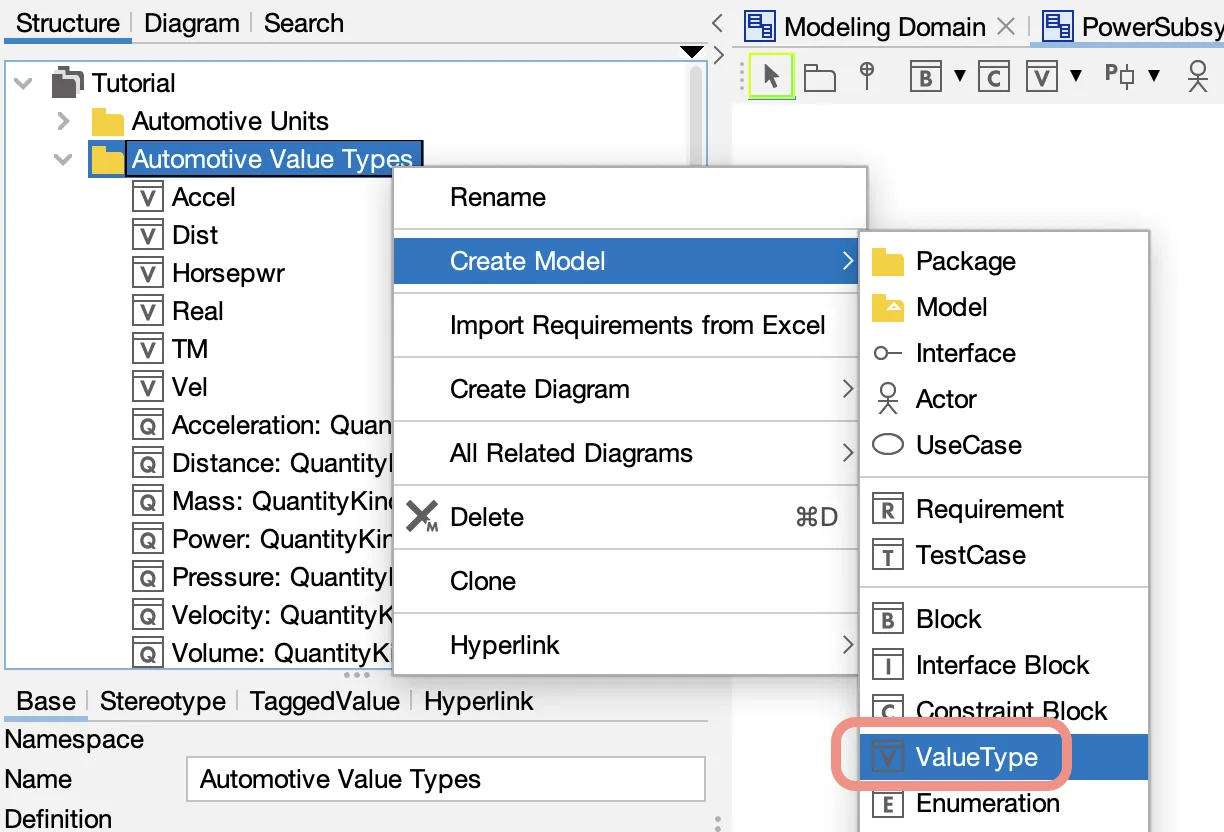Create a TestCase from submenu
Screen dimensions: 1224x832
pos(1004,555)
